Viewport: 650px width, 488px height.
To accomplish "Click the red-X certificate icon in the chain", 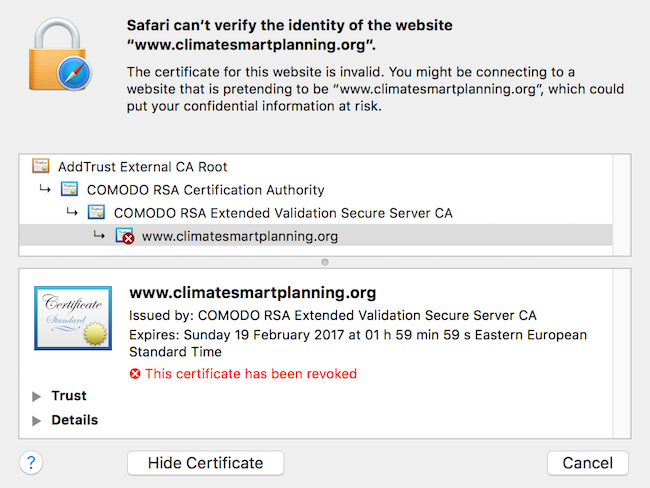I will click(x=125, y=237).
